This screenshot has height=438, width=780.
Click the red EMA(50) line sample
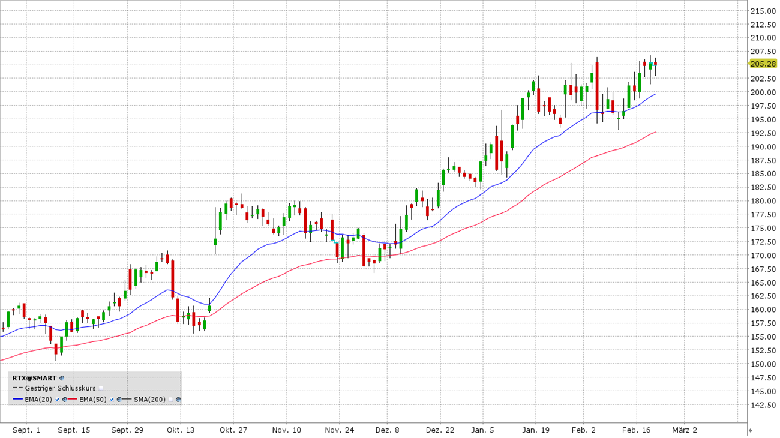click(72, 399)
